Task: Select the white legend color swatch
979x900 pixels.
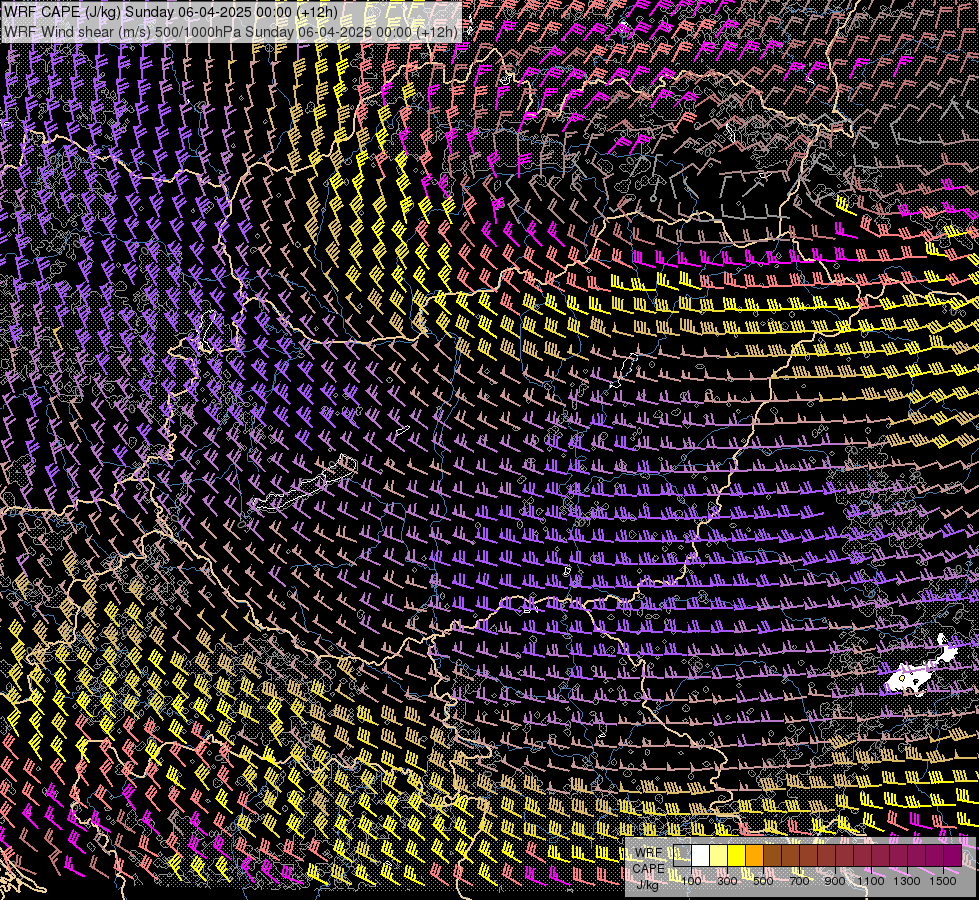Action: (x=701, y=856)
